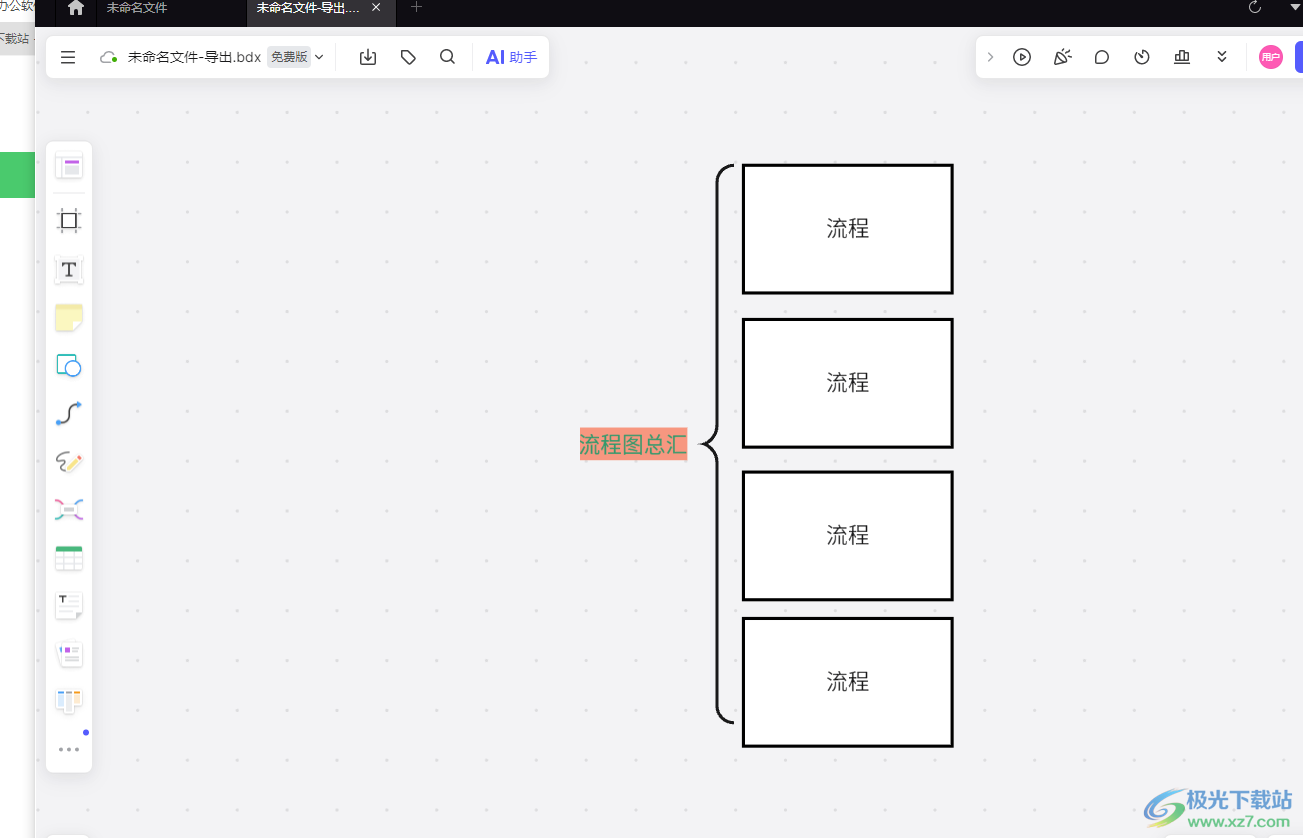1303x838 pixels.
Task: Select the Mind map tool
Action: coord(69,510)
